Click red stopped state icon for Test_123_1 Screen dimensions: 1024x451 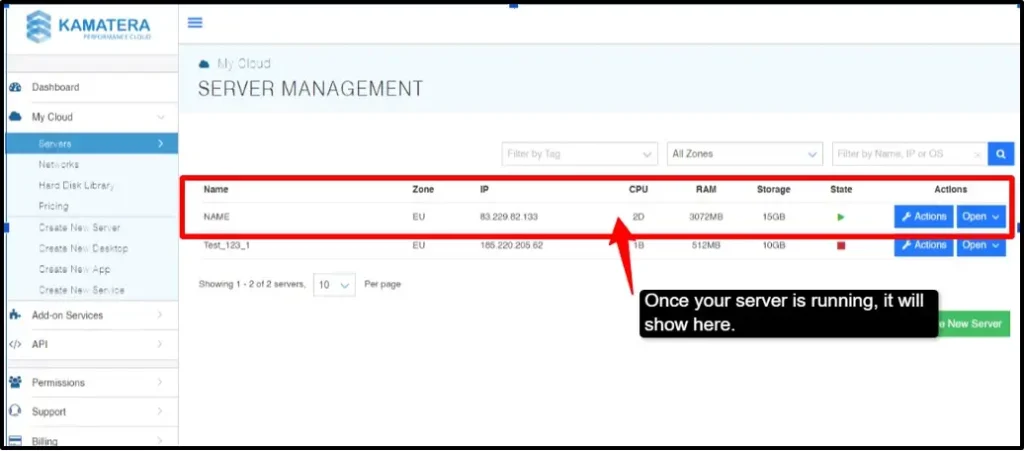pyautogui.click(x=841, y=245)
